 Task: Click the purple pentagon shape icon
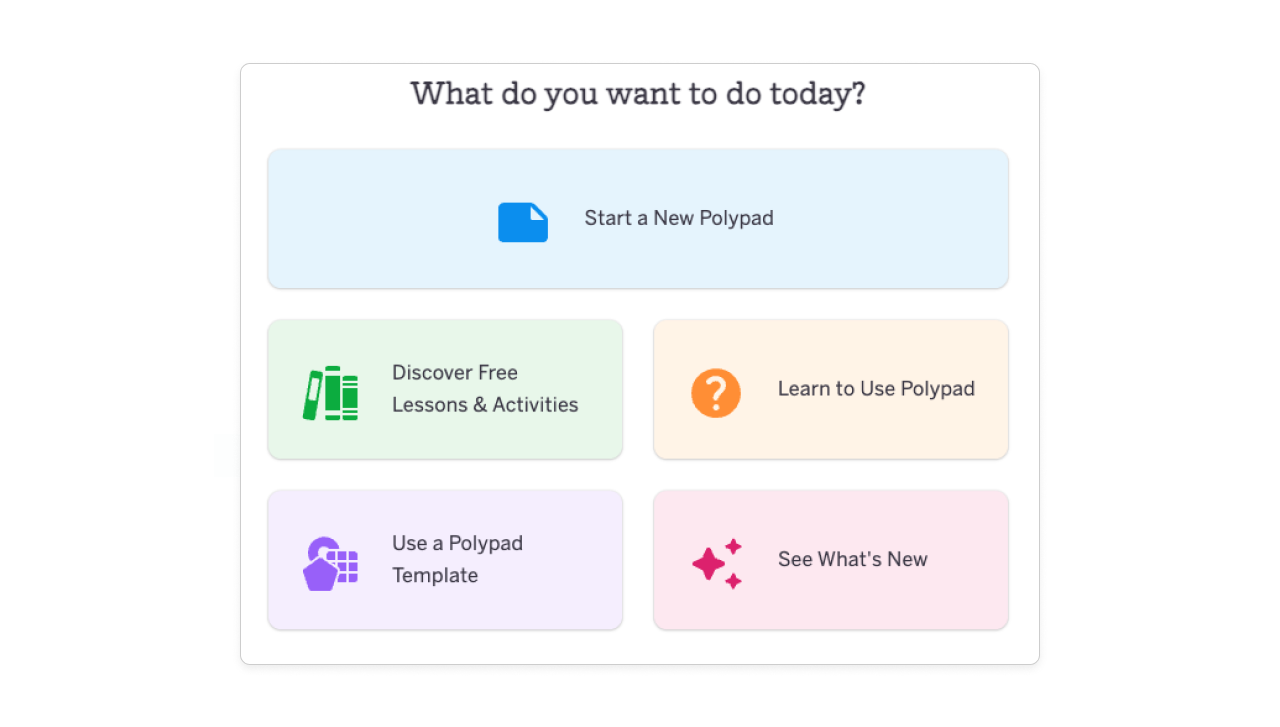pyautogui.click(x=320, y=574)
